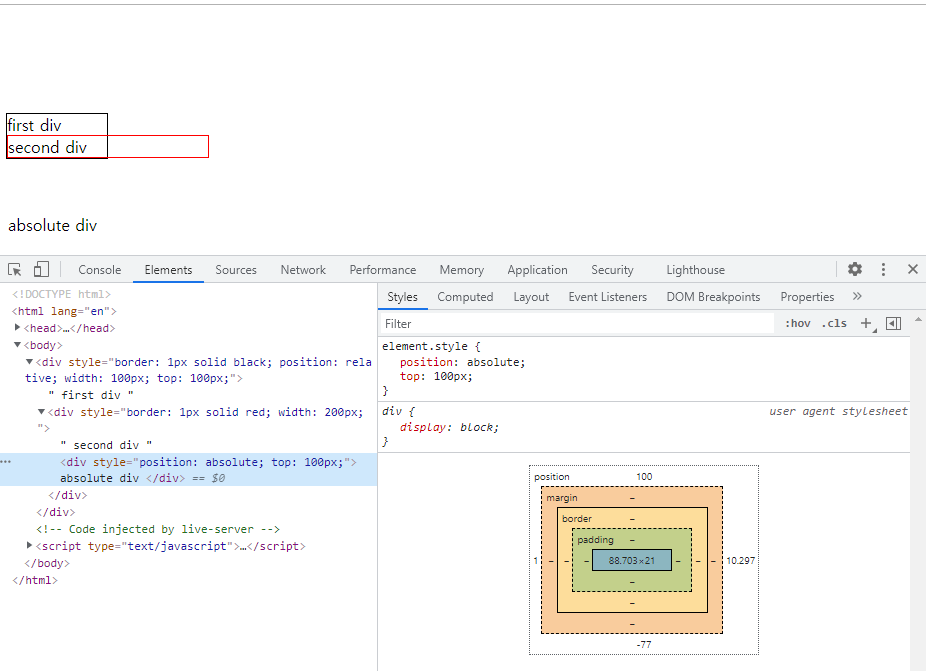926x671 pixels.
Task: Select the user agent stylesheet label
Action: click(838, 411)
